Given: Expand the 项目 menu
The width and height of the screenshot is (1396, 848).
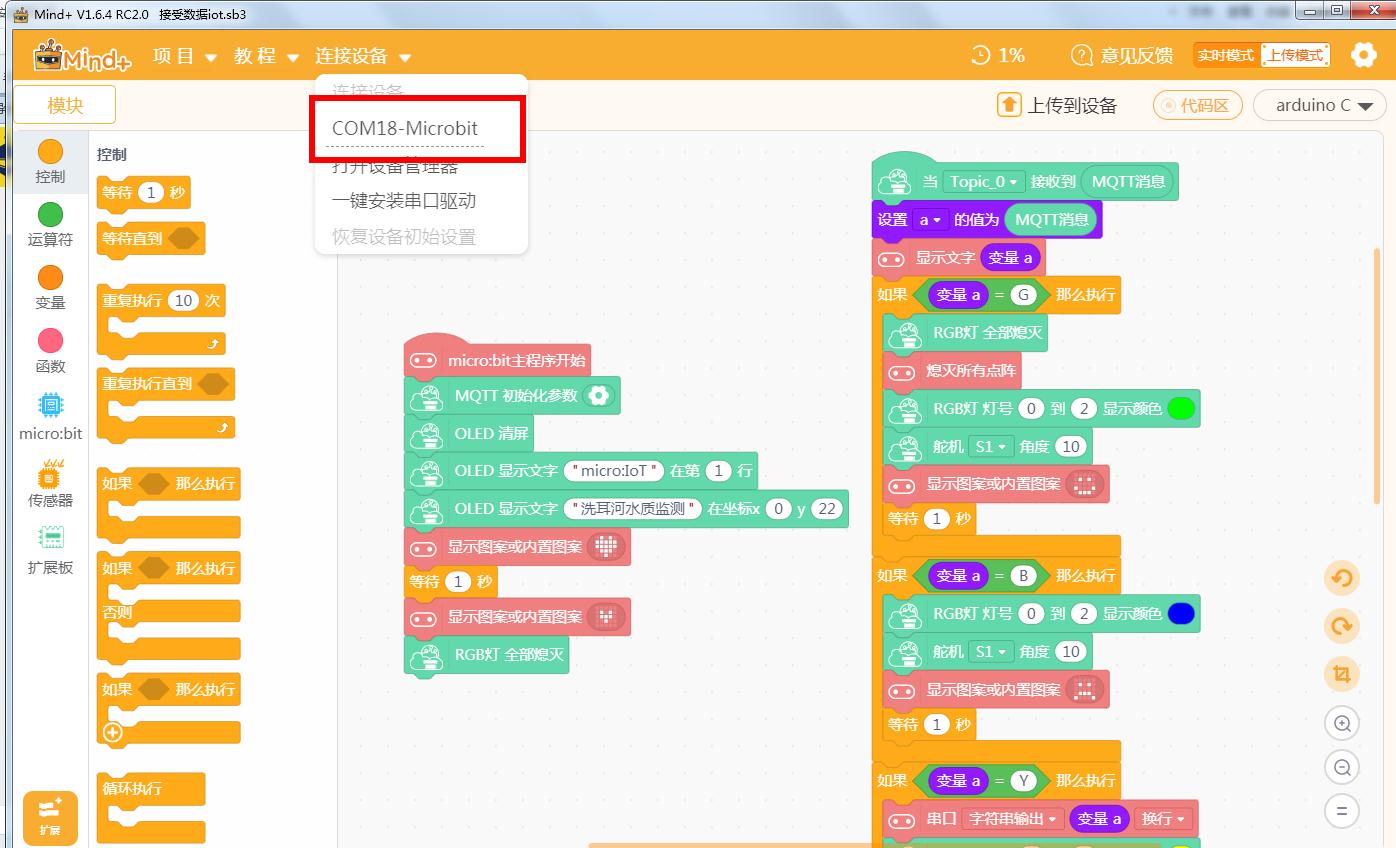Looking at the screenshot, I should pos(185,56).
